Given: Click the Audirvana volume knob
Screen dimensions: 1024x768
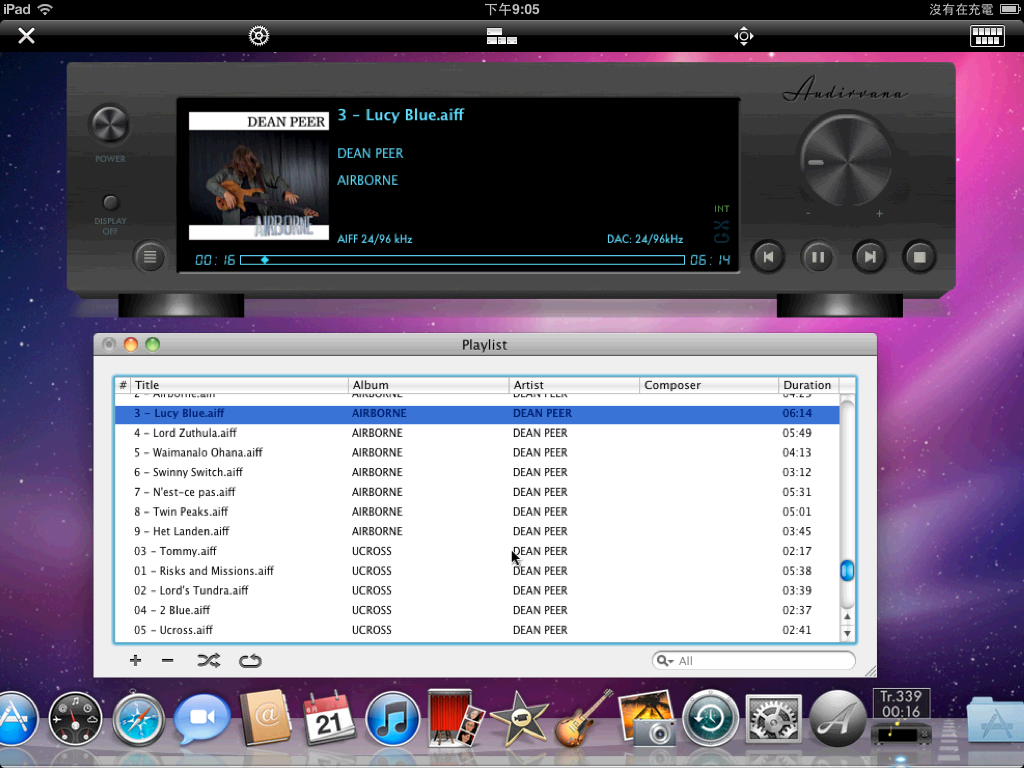Looking at the screenshot, I should (x=846, y=159).
